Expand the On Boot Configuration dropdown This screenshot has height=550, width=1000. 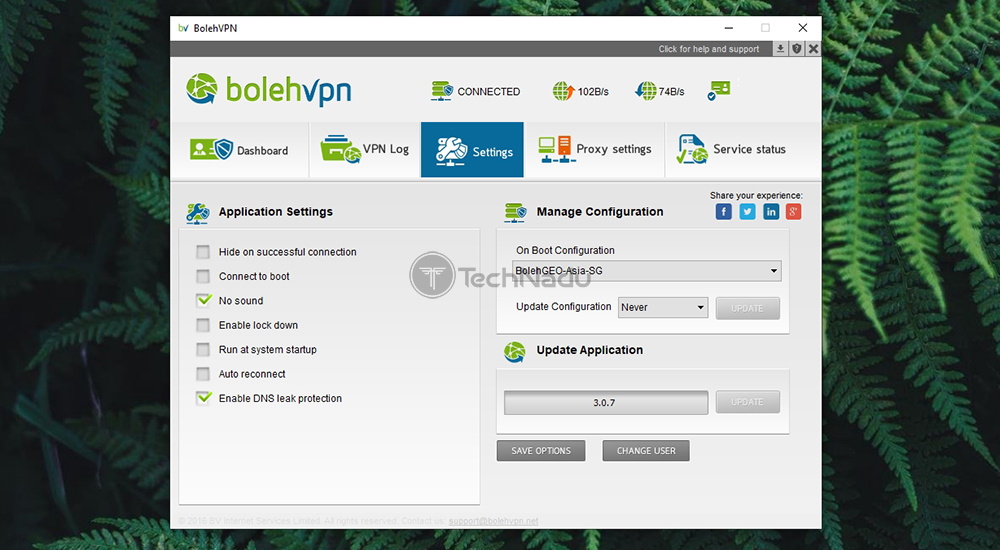[647, 271]
